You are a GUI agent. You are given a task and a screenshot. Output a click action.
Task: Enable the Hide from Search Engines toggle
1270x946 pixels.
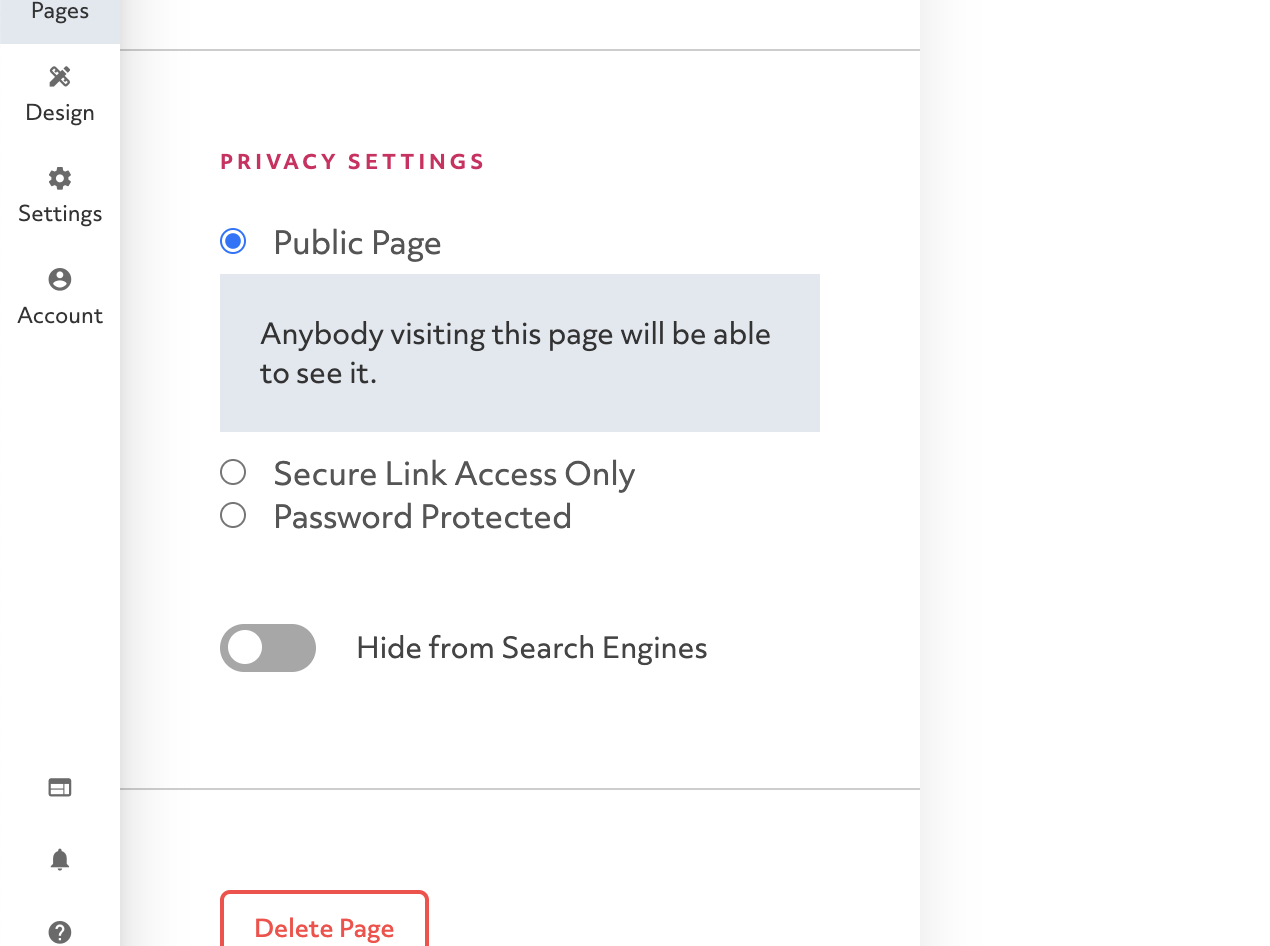click(268, 648)
